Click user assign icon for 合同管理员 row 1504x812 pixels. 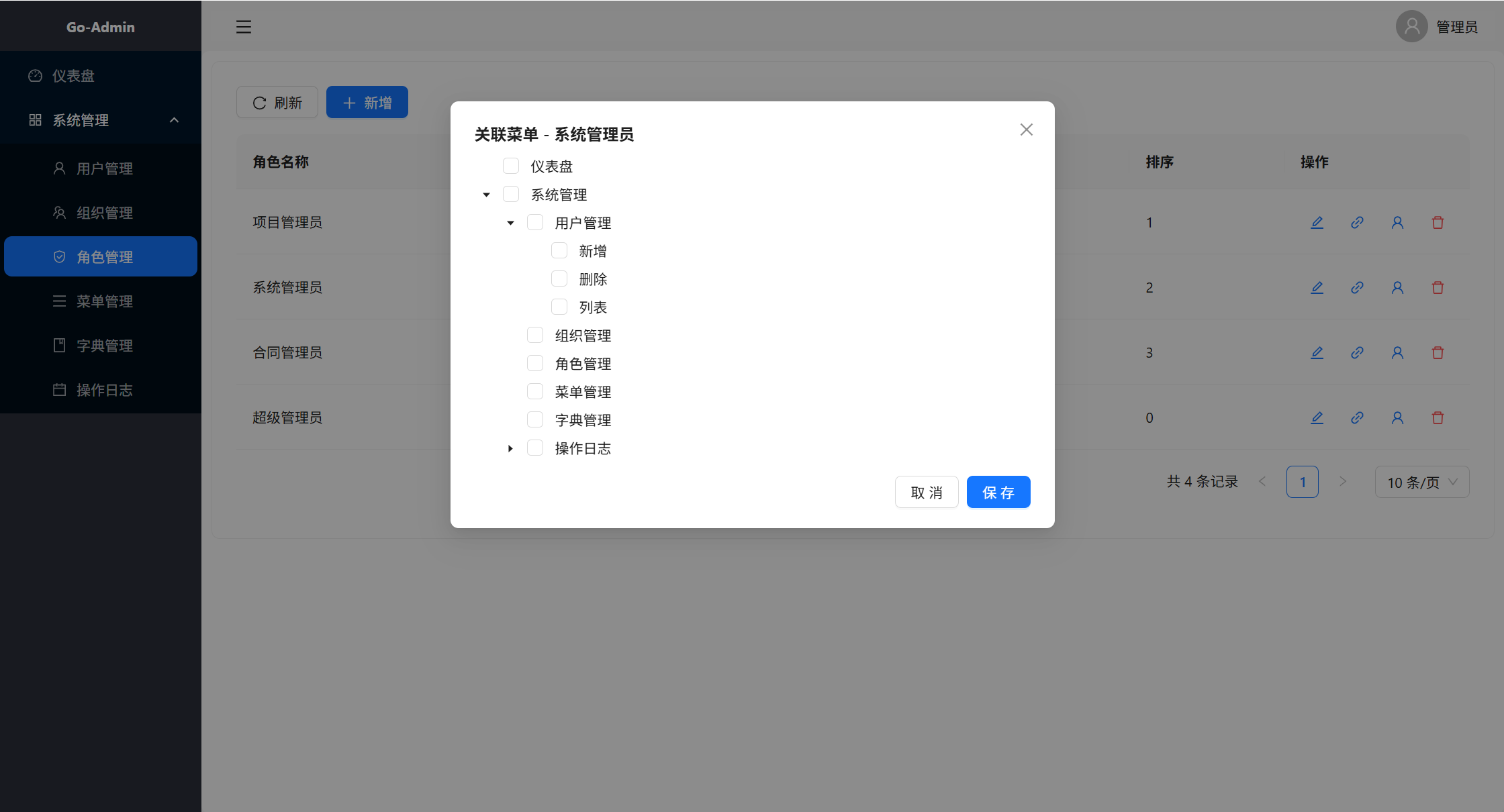tap(1397, 353)
